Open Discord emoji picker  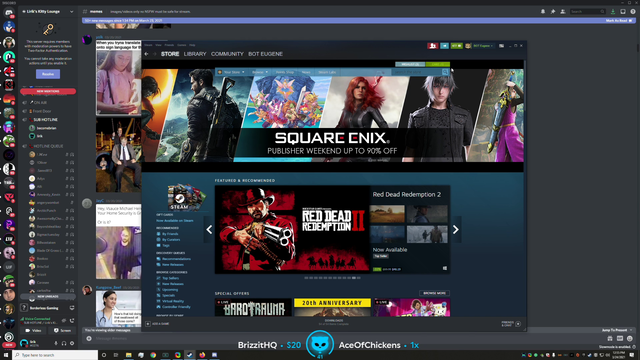[630, 338]
